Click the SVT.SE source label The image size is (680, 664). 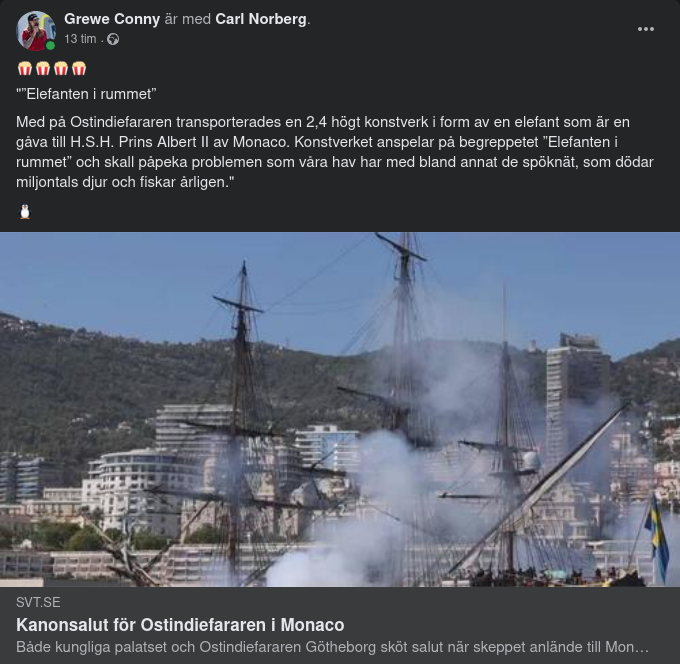click(38, 602)
